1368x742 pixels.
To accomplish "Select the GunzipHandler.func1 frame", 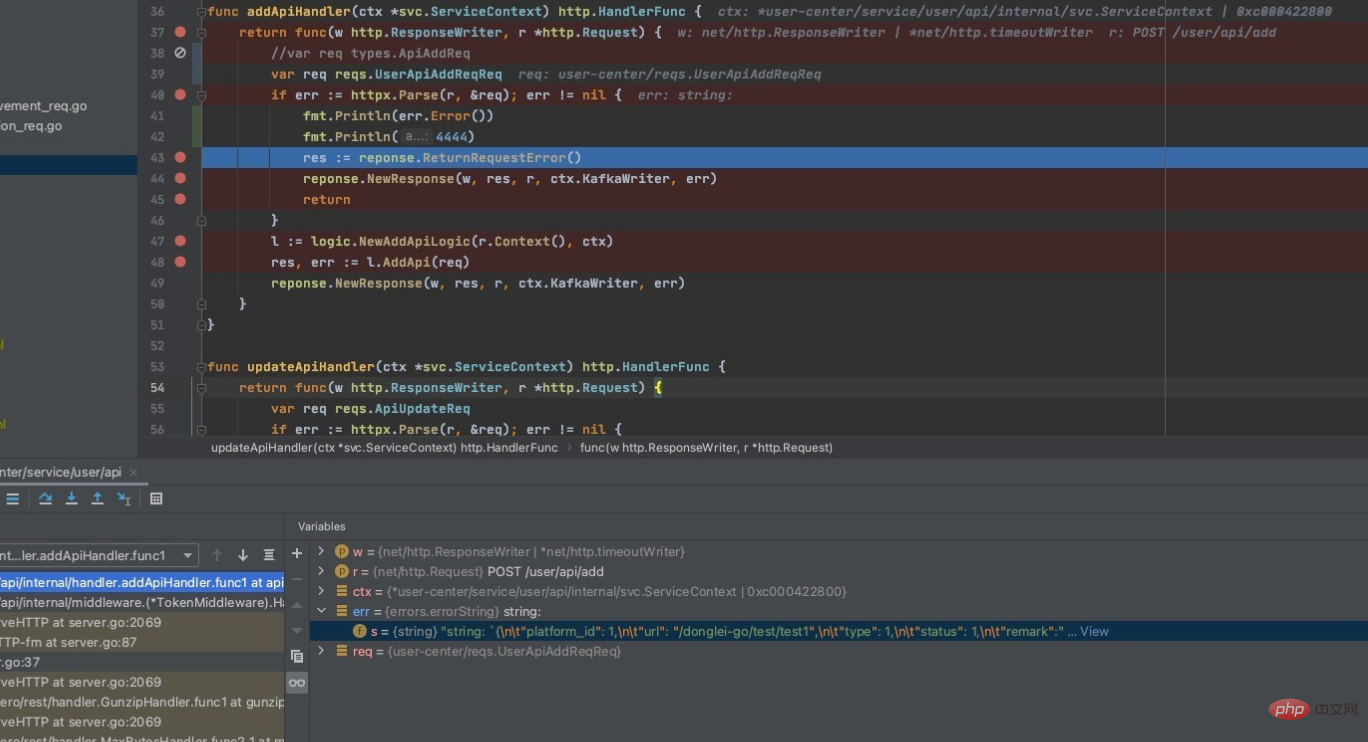I will (x=142, y=702).
